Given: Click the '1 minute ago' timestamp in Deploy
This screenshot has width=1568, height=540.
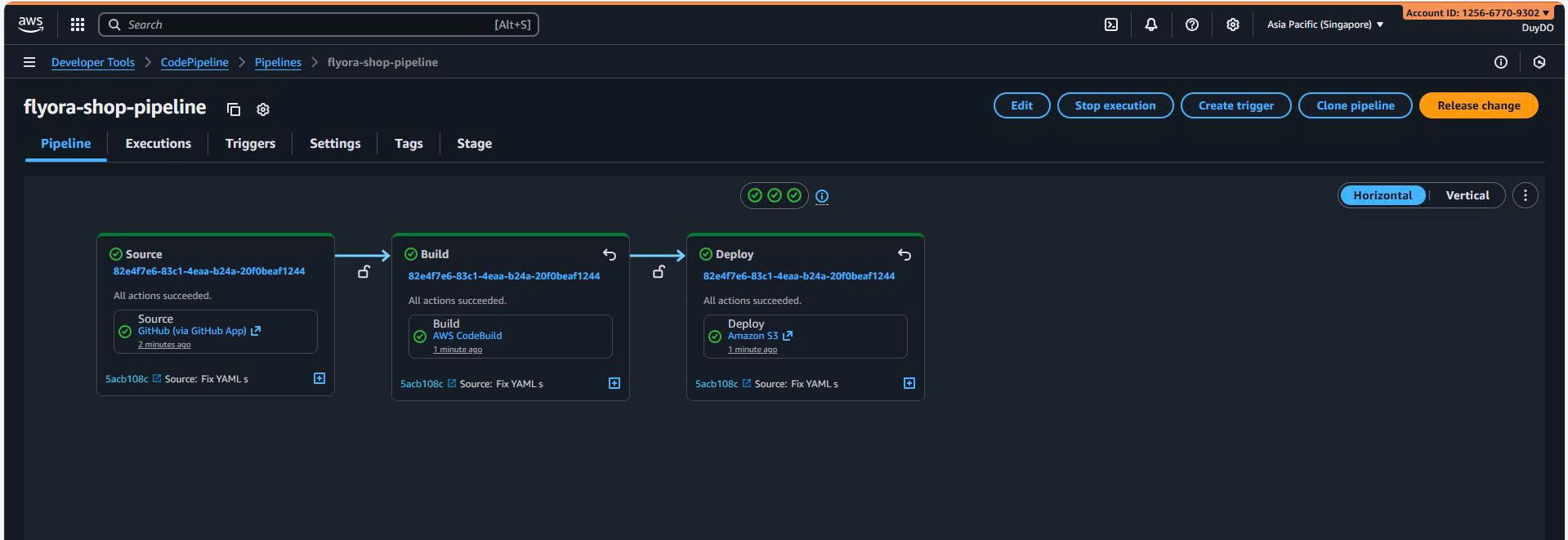Looking at the screenshot, I should click(x=753, y=350).
